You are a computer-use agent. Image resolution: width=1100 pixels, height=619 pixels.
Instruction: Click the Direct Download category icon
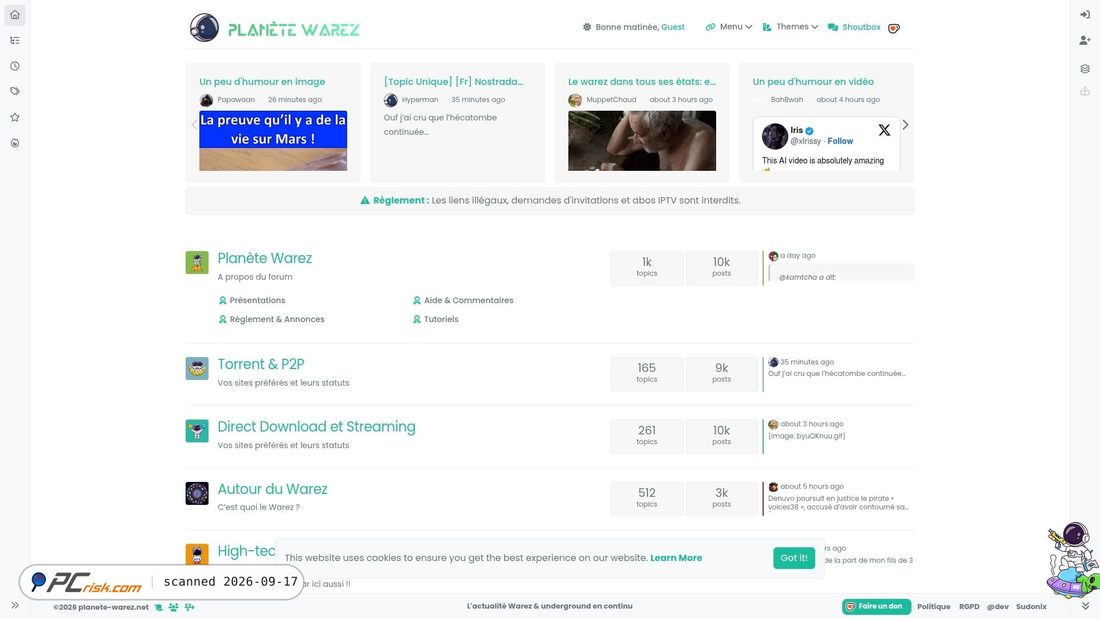pos(197,431)
